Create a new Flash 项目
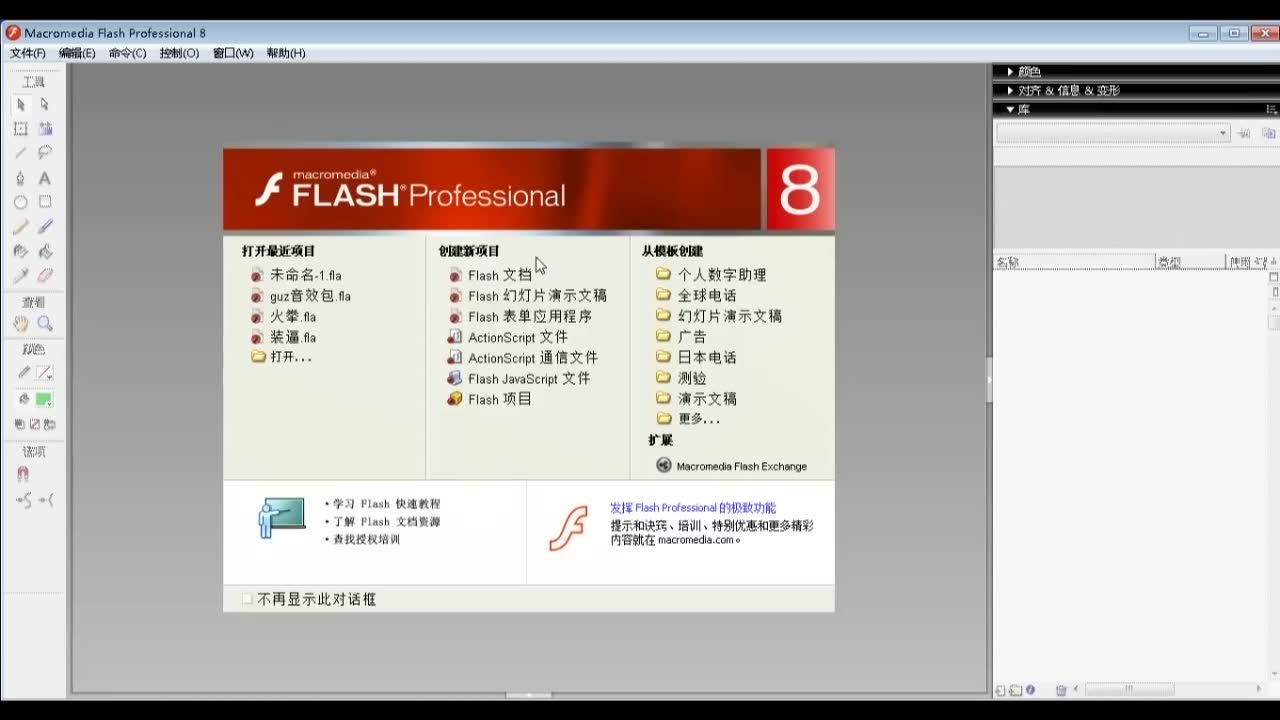The image size is (1280, 720). click(x=490, y=399)
